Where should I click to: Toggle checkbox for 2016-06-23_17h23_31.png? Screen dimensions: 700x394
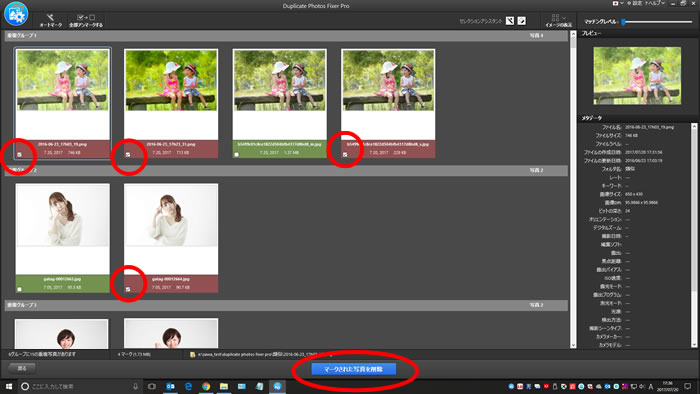point(128,155)
